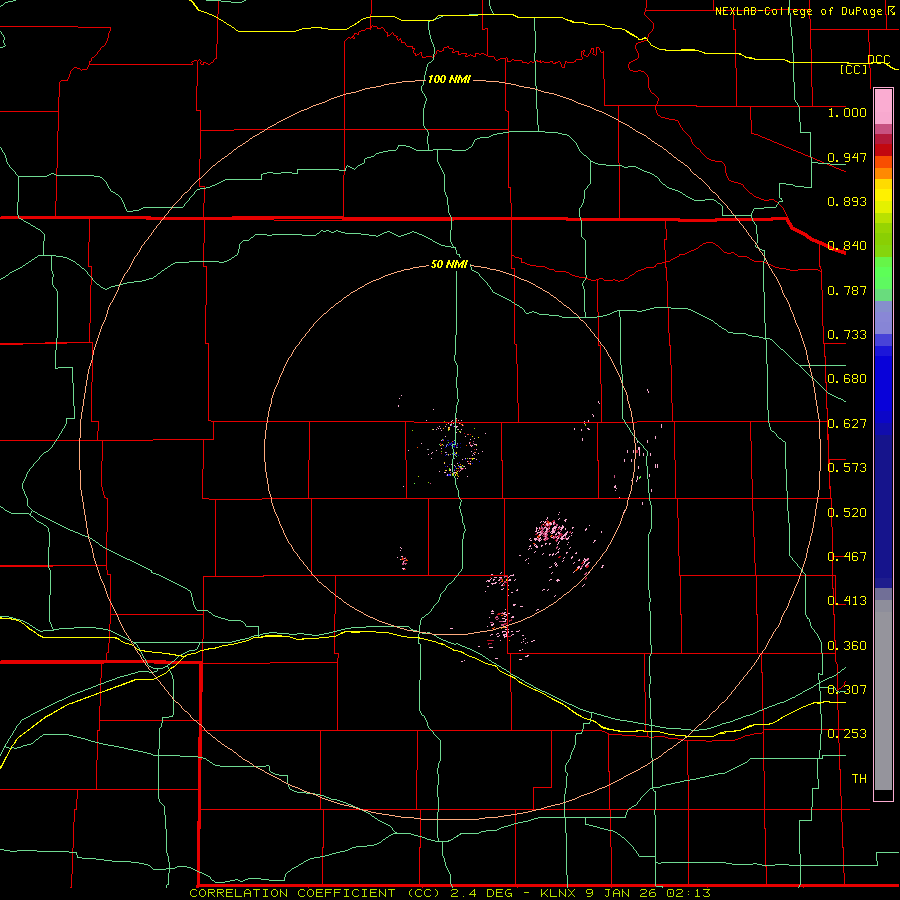Select the 0.680 scale label
The height and width of the screenshot is (900, 900).
pyautogui.click(x=847, y=379)
